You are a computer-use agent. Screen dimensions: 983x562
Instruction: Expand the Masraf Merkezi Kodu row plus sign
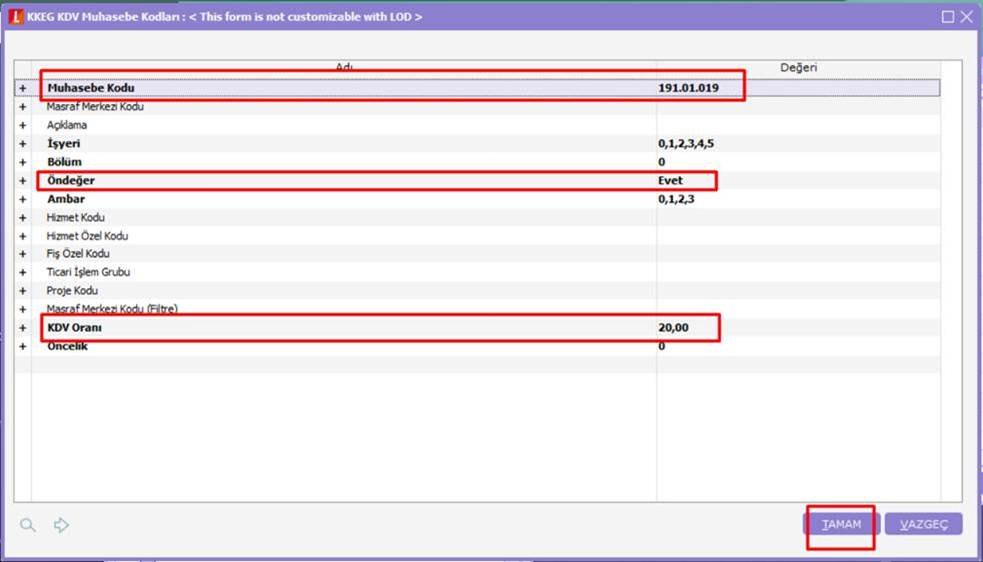(x=23, y=107)
